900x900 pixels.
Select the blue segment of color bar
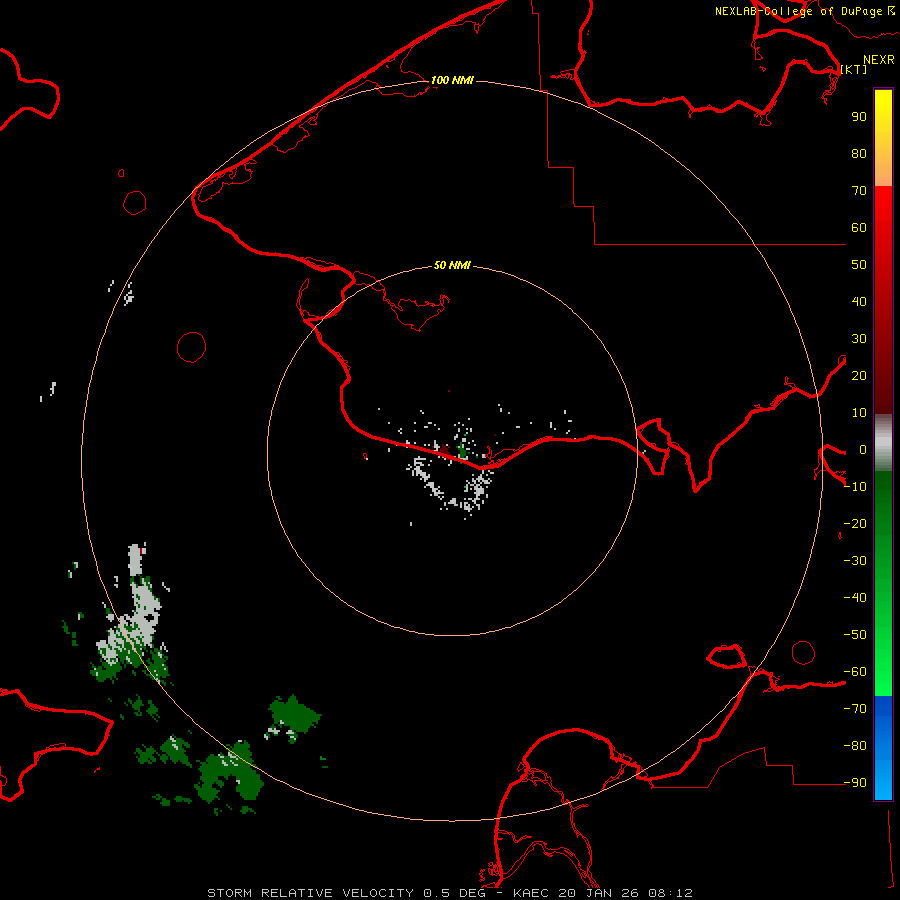tap(883, 748)
